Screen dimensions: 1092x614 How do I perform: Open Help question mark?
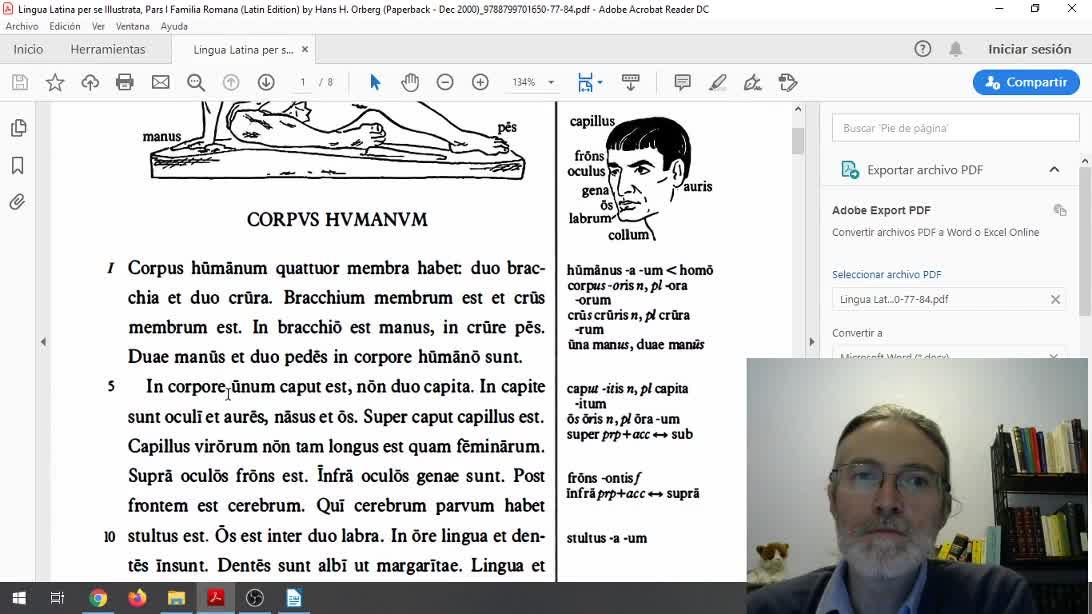[923, 49]
